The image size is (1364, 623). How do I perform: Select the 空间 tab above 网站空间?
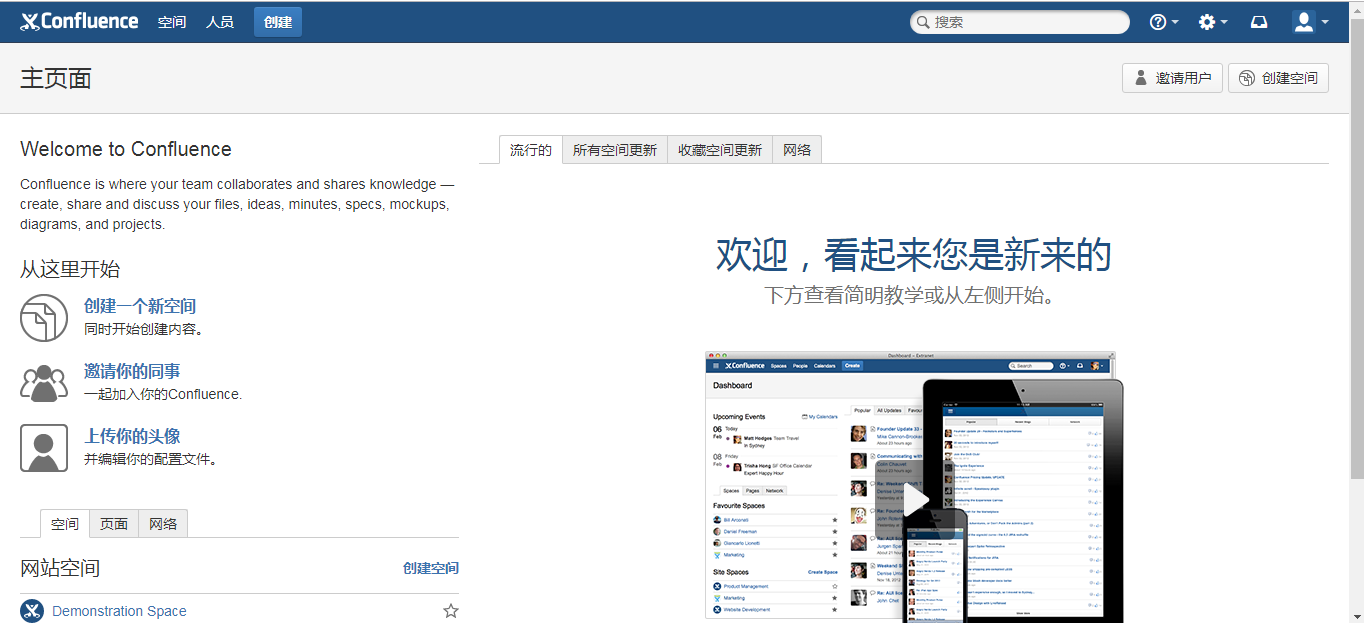tap(65, 524)
